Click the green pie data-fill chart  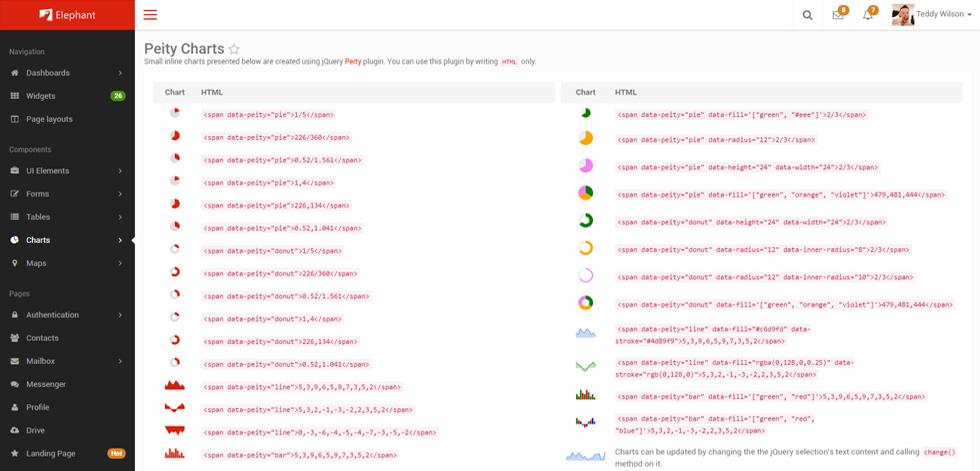point(586,113)
